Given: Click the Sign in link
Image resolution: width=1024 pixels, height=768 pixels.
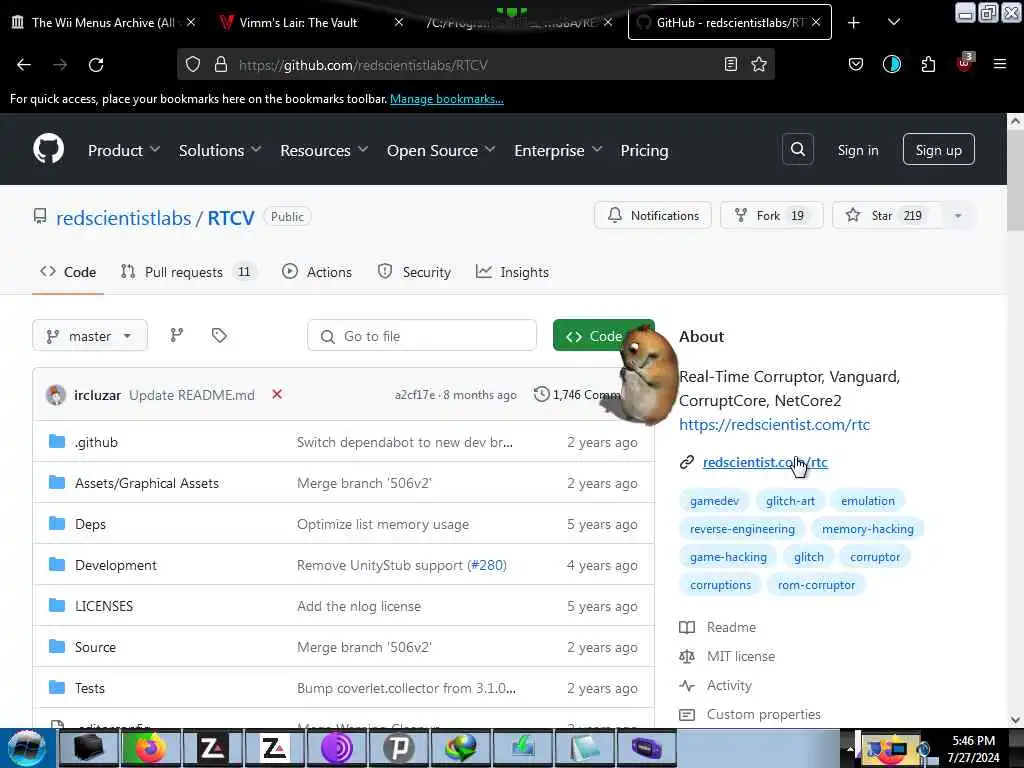Looking at the screenshot, I should pyautogui.click(x=857, y=150).
